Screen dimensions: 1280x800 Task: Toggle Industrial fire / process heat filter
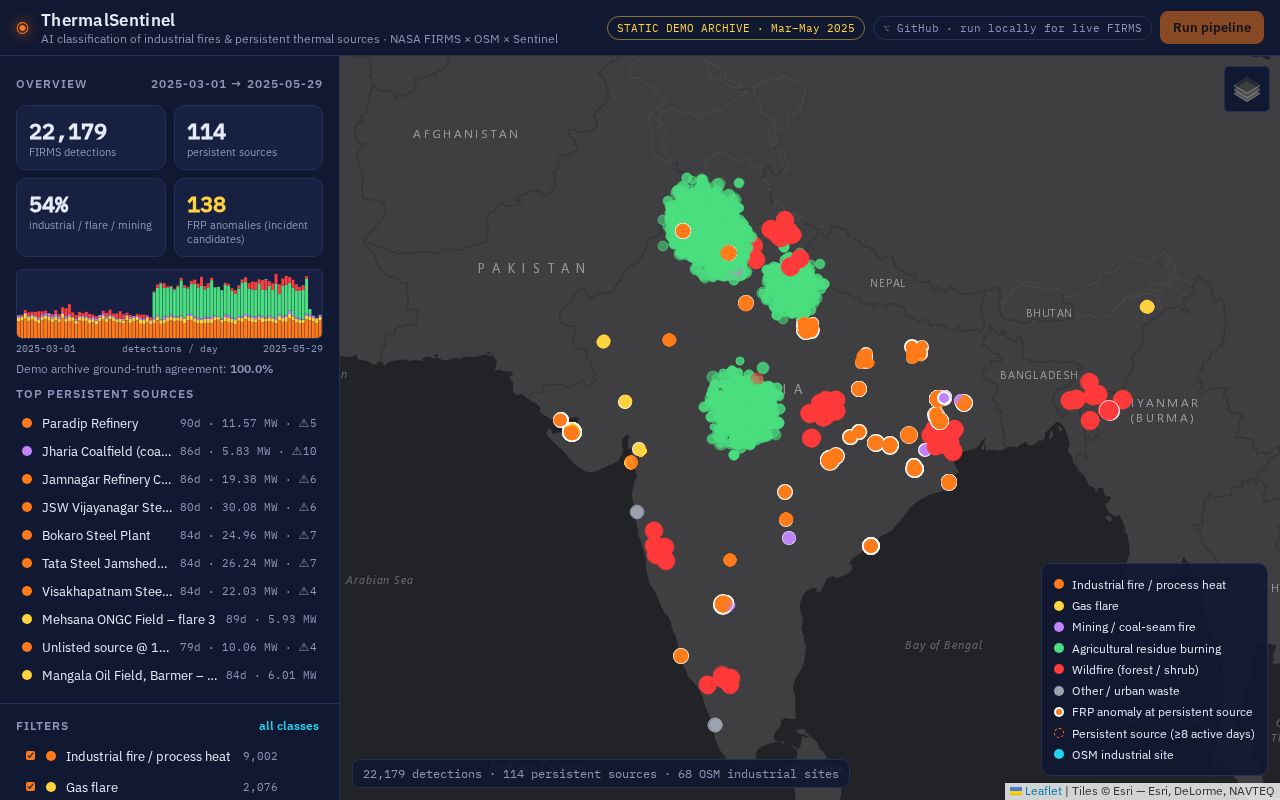point(30,756)
